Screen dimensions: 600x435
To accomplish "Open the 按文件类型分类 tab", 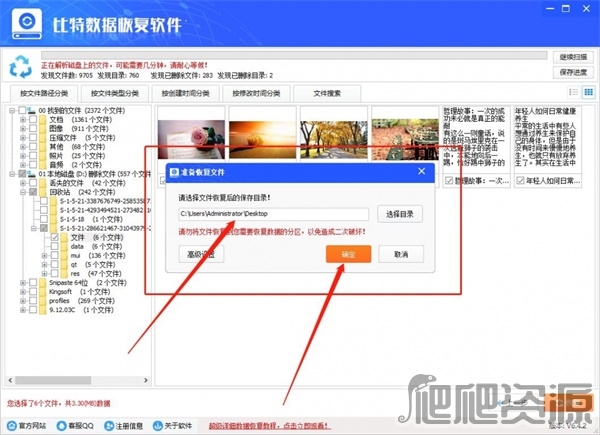I will [x=114, y=93].
